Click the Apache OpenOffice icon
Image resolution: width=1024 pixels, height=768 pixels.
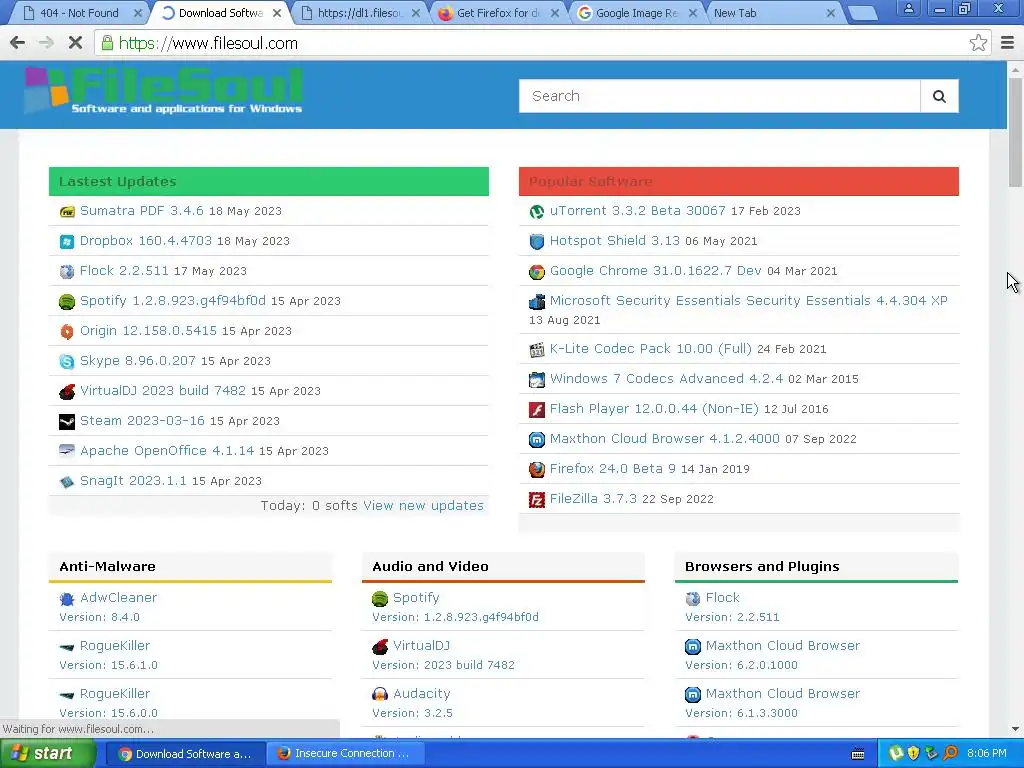[x=67, y=451]
